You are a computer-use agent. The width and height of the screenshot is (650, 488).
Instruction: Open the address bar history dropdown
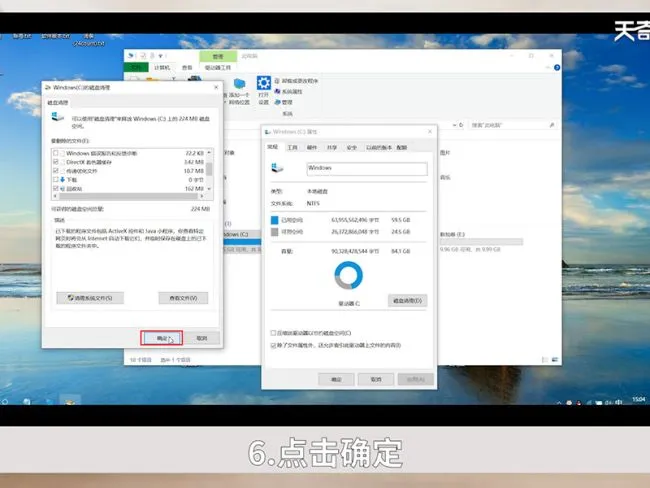(x=454, y=125)
